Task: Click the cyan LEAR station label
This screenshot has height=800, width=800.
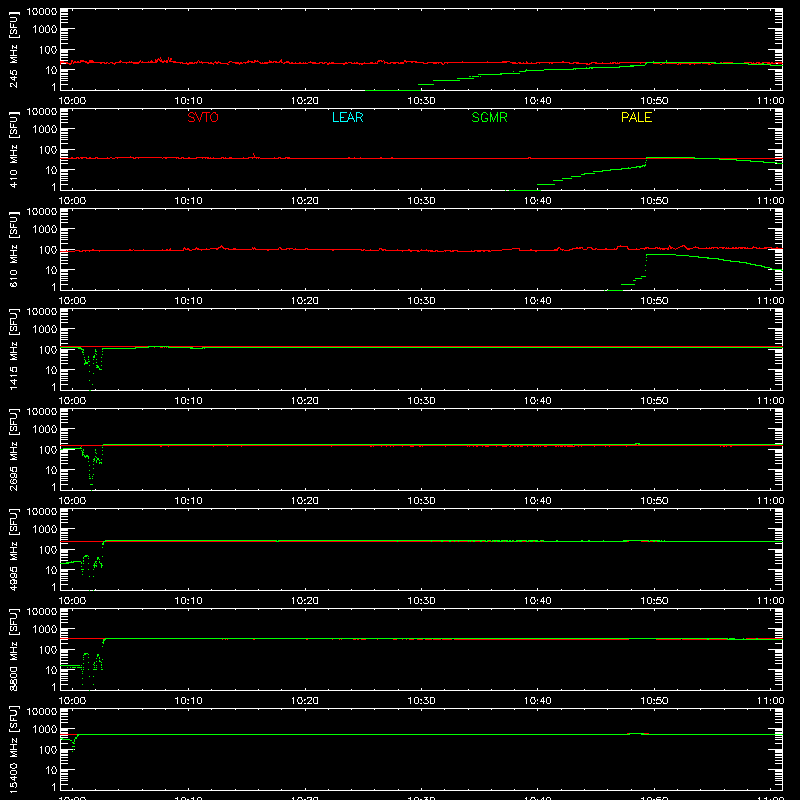Action: tap(347, 117)
